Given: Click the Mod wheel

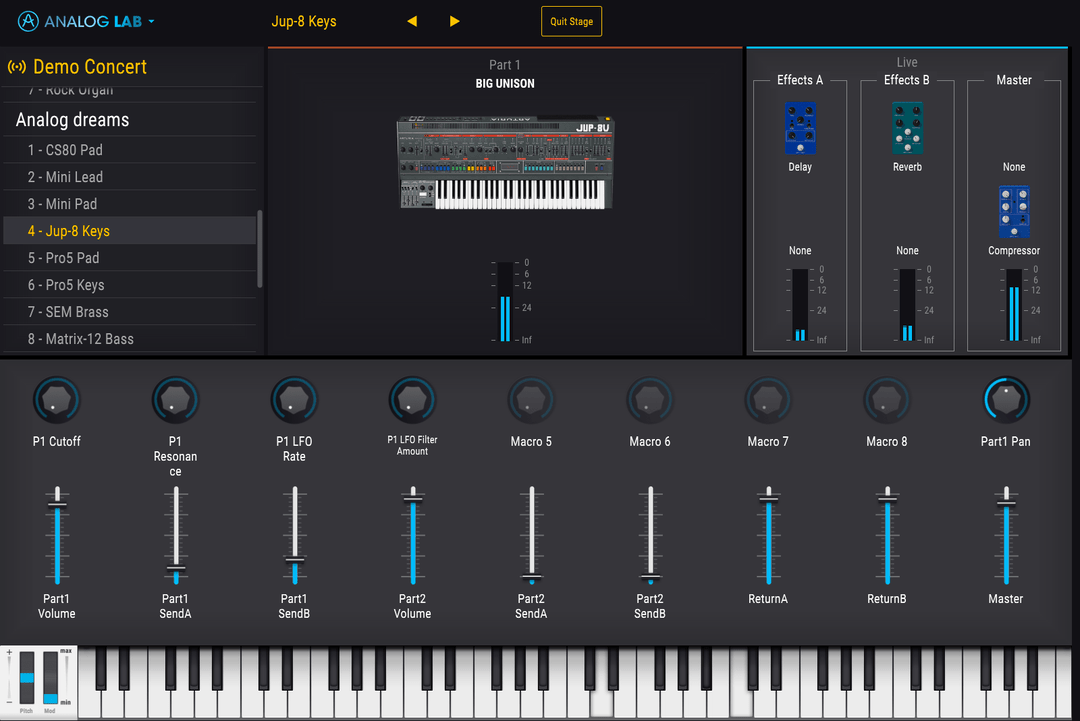Looking at the screenshot, I should (50, 678).
